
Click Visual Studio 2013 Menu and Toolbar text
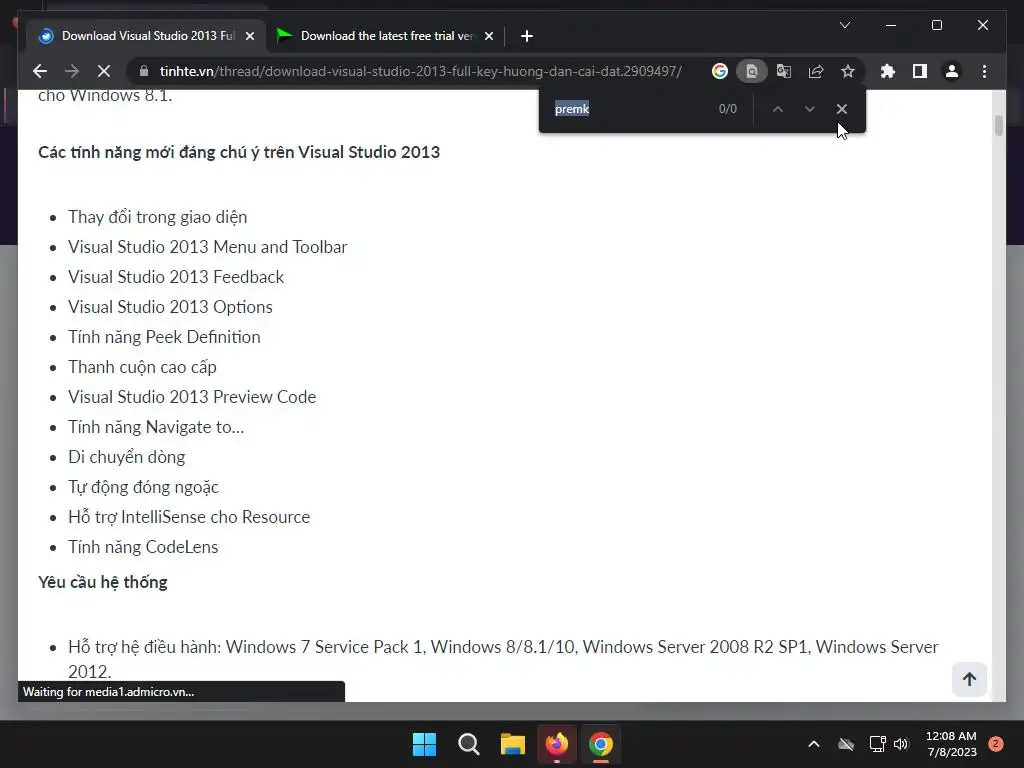[208, 247]
